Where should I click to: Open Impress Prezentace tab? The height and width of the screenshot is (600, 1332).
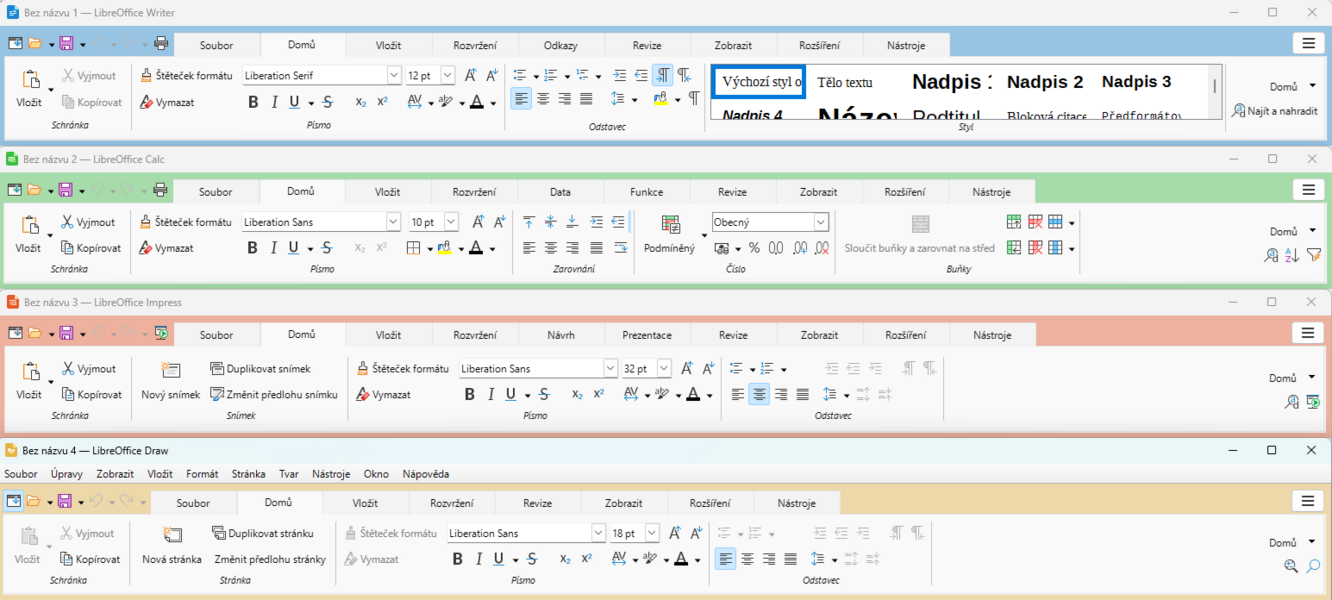pos(647,335)
